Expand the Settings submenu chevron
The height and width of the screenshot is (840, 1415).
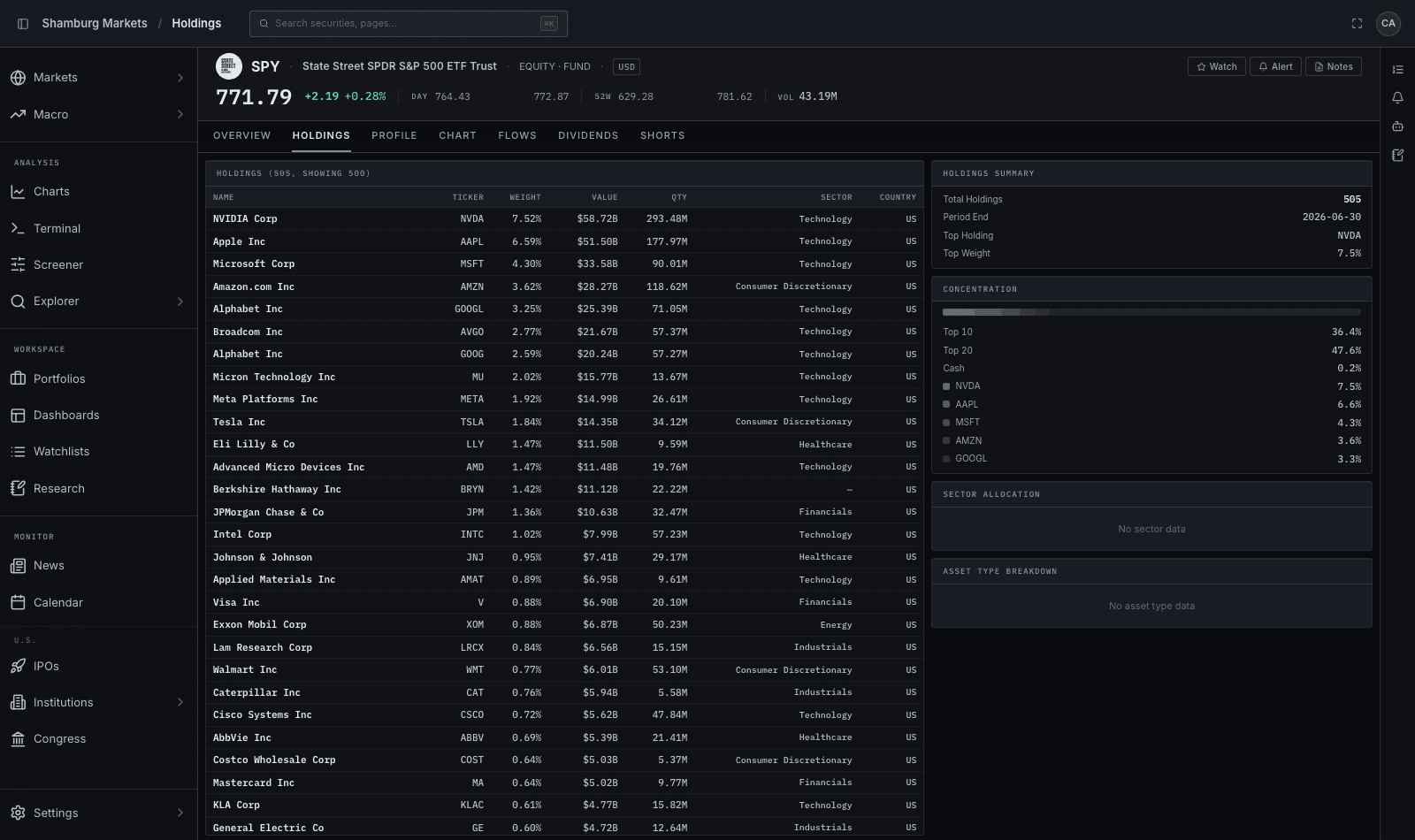(180, 813)
